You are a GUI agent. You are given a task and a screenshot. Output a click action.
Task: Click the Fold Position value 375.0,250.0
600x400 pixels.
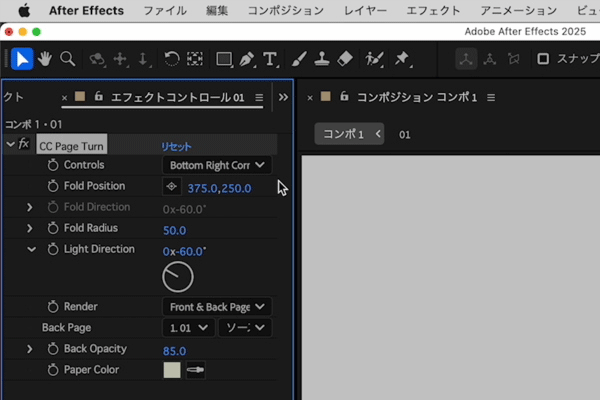click(219, 188)
